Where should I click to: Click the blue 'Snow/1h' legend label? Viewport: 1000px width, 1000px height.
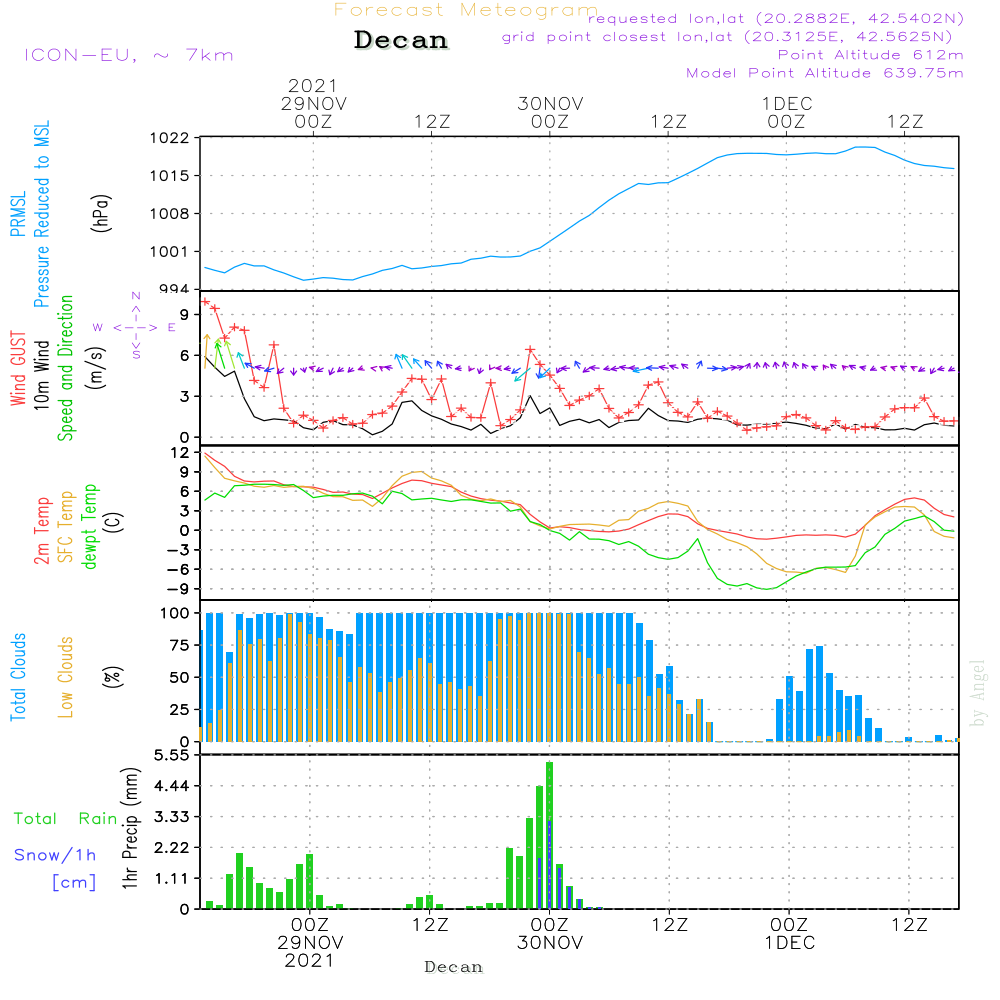point(55,855)
